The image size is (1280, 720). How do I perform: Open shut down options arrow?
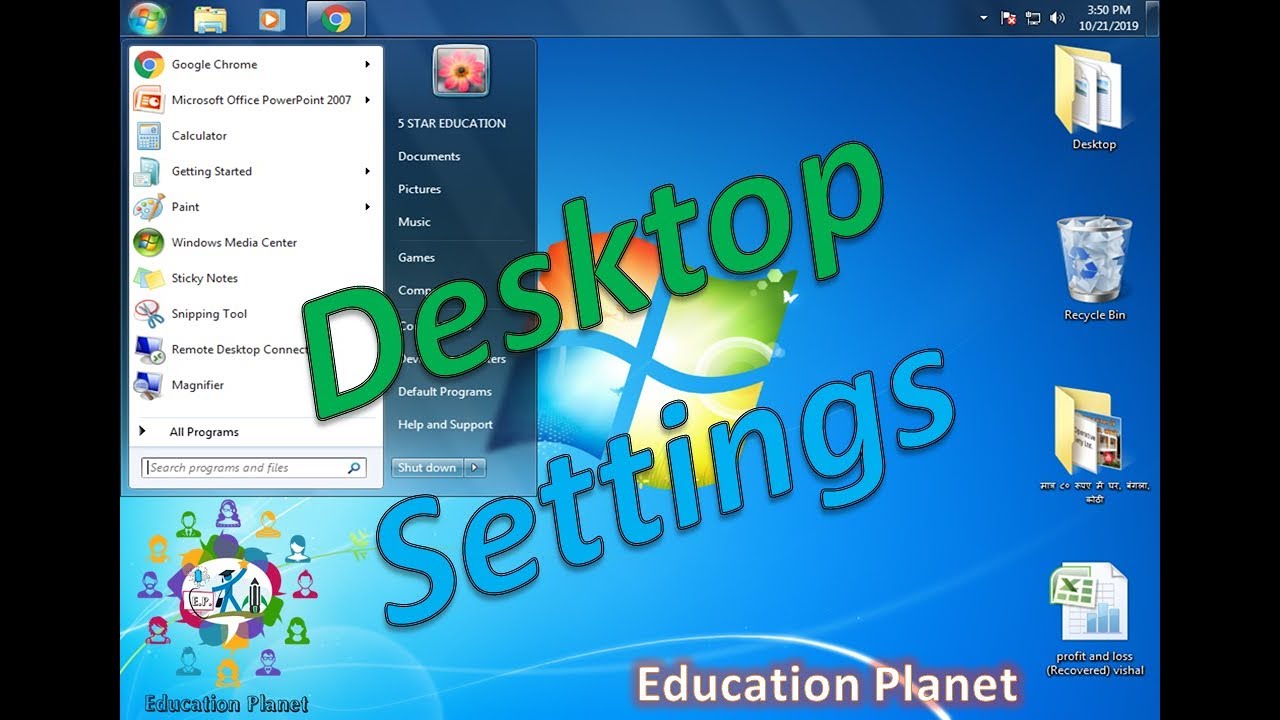pyautogui.click(x=476, y=467)
